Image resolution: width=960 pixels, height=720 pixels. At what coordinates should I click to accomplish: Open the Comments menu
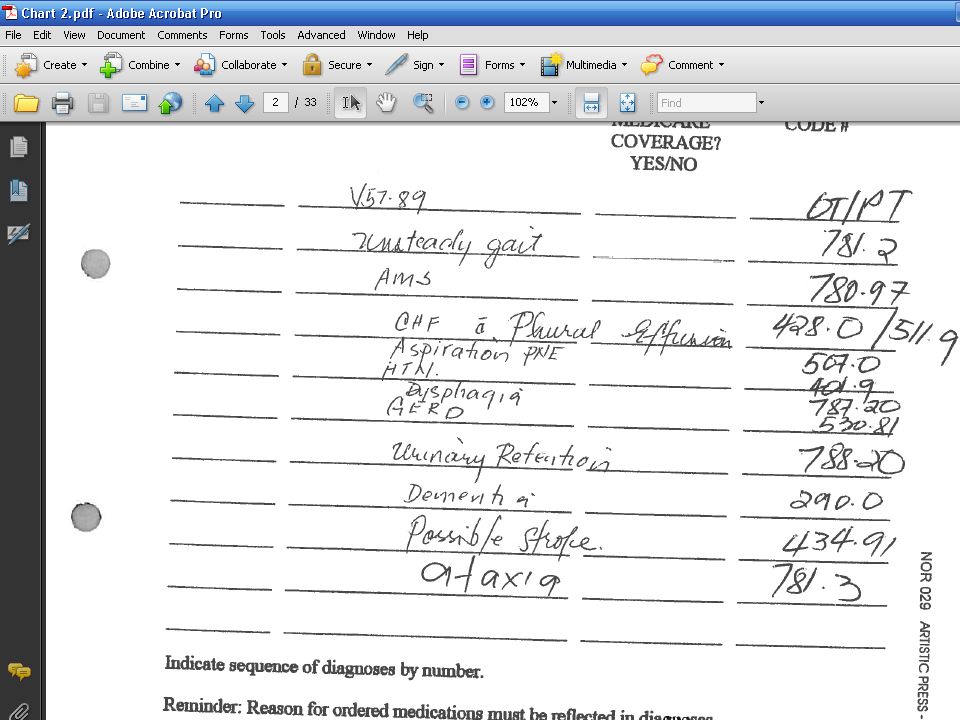pos(182,35)
